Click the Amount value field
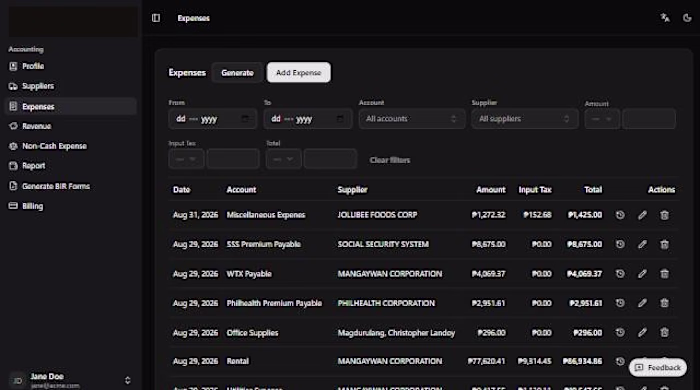700x390 pixels. click(x=649, y=119)
